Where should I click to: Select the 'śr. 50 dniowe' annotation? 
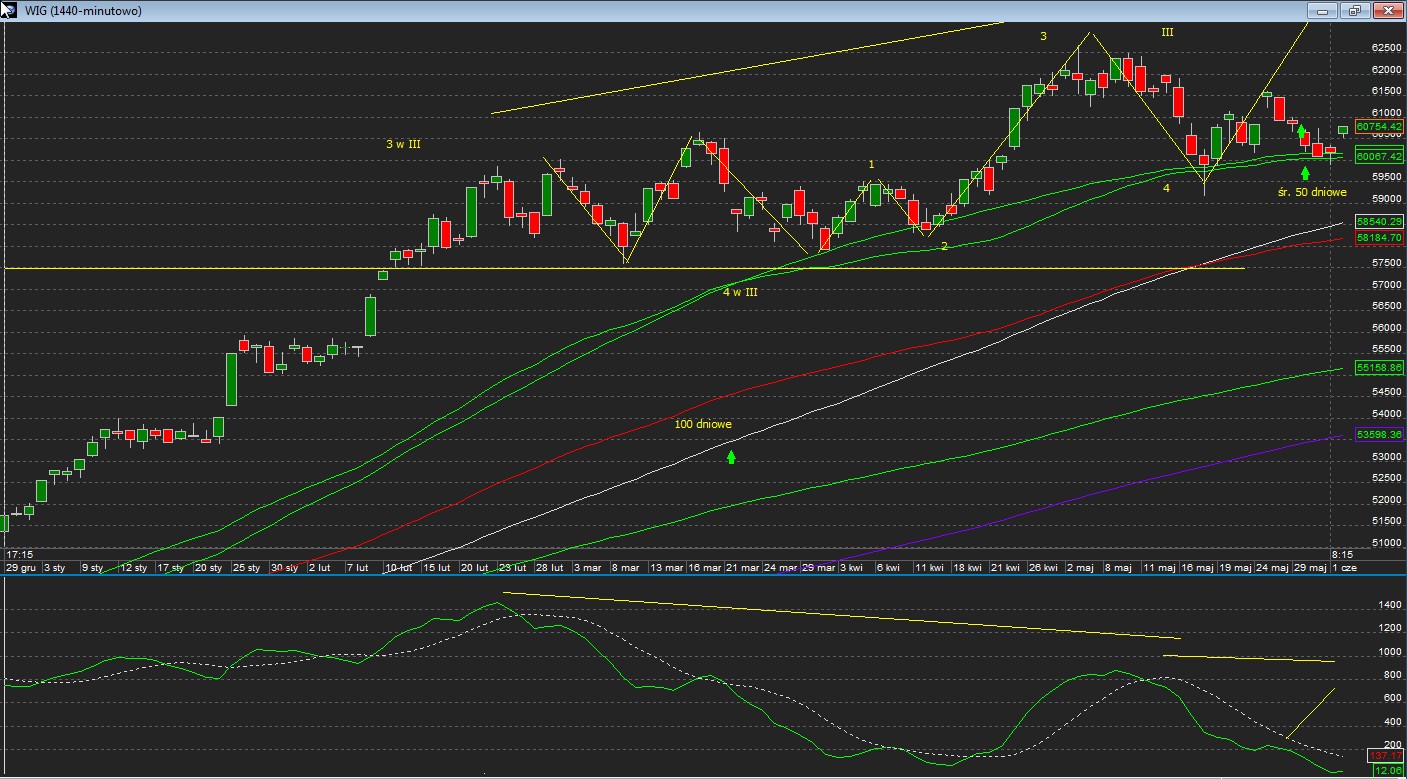click(x=1312, y=192)
